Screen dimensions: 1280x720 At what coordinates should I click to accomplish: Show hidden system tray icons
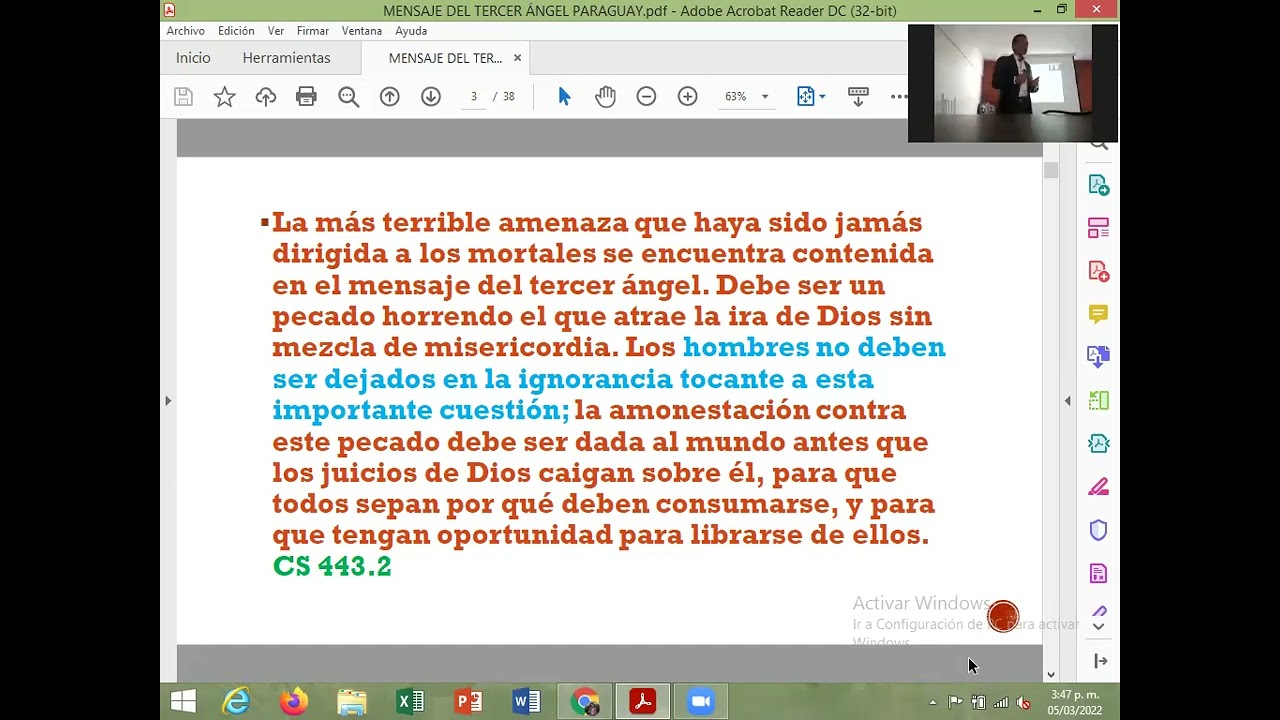pos(933,702)
